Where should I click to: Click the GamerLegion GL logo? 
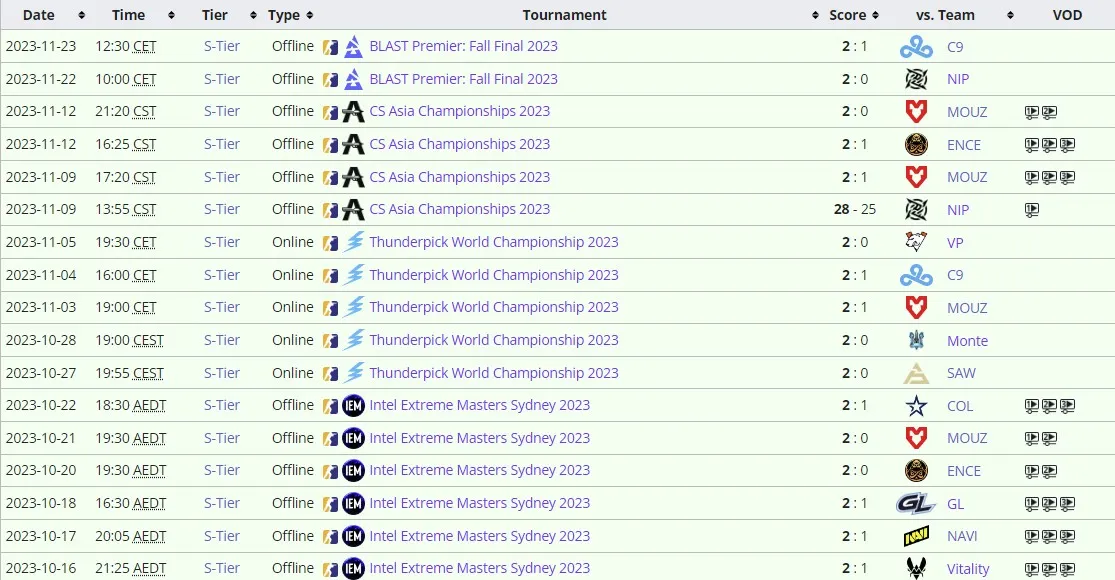coord(915,503)
